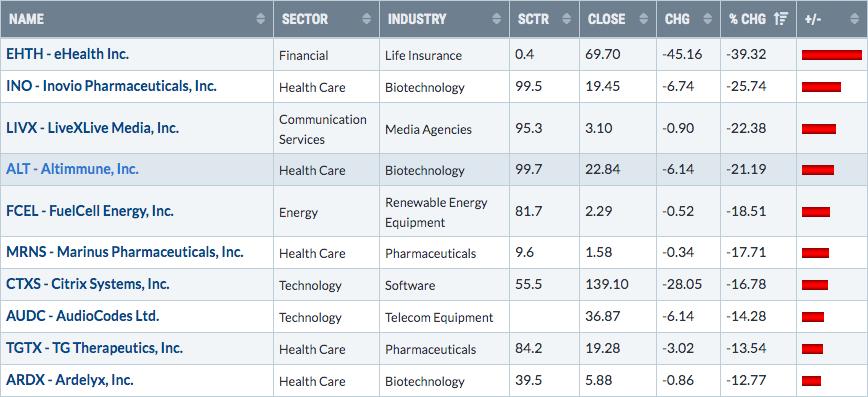Toggle sort arrows beside INDUSTRY header
This screenshot has width=868, height=397.
tap(497, 19)
